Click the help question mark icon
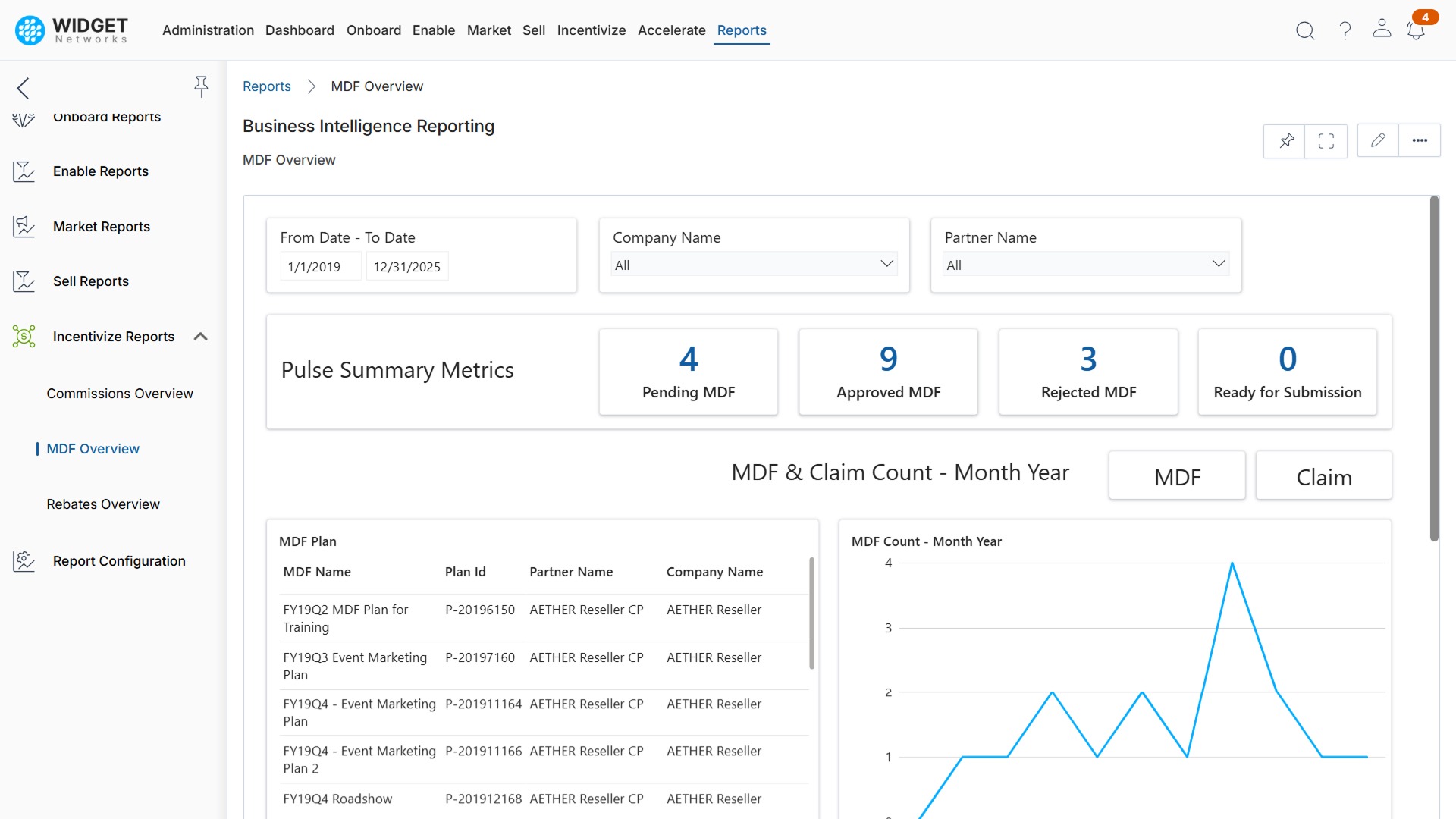This screenshot has width=1456, height=819. coord(1345,30)
